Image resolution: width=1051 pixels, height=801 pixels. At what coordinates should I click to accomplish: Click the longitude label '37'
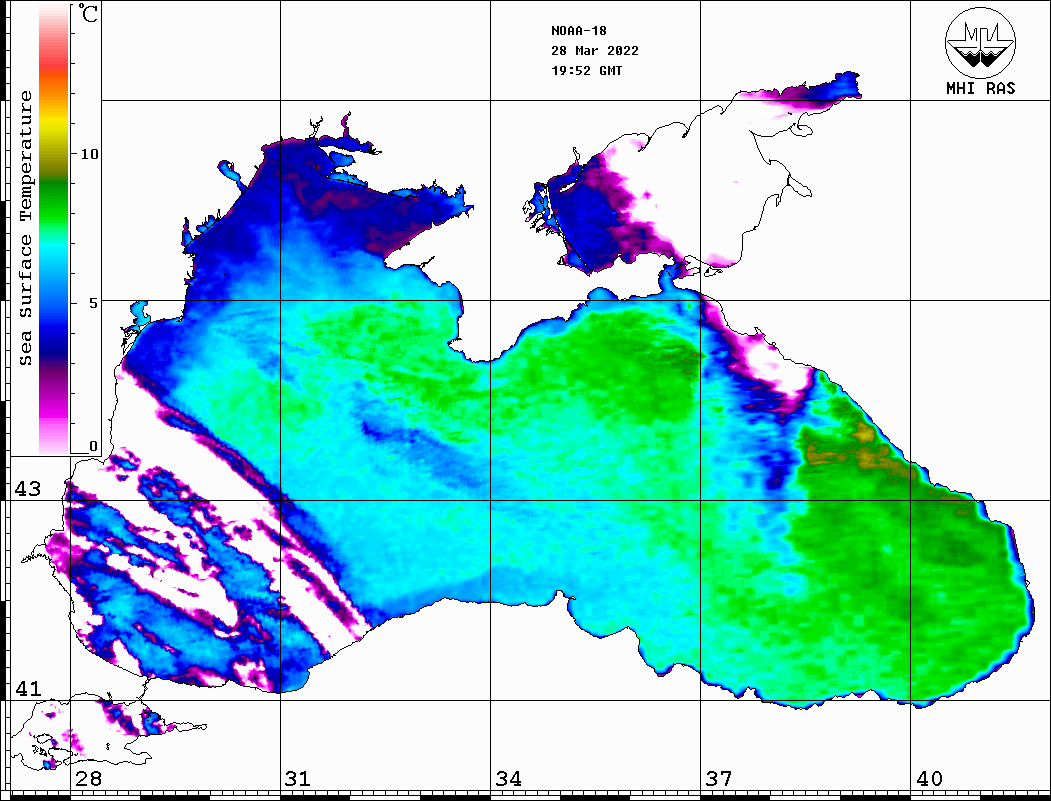[719, 778]
